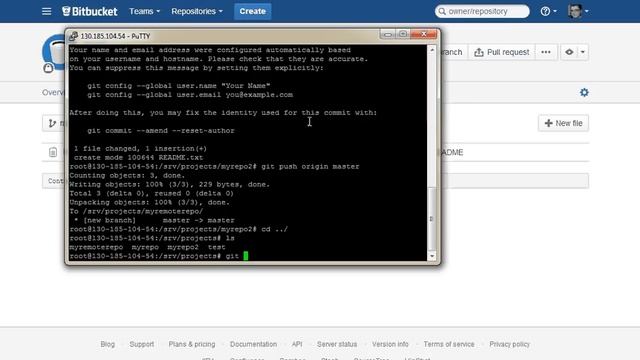640x360 pixels.
Task: Open the three-dots more actions menu
Action: click(546, 52)
